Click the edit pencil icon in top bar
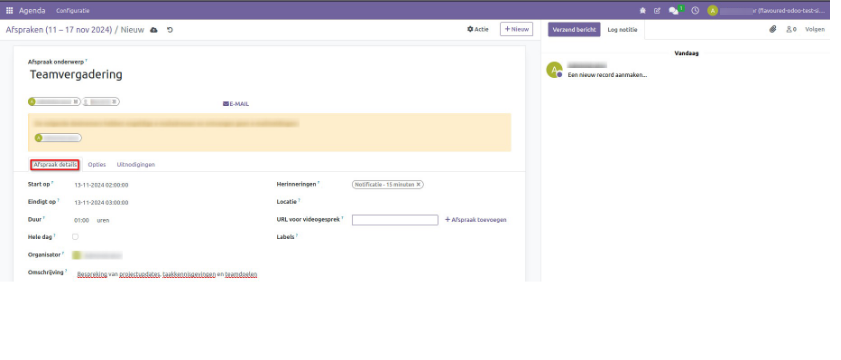 [657, 10]
